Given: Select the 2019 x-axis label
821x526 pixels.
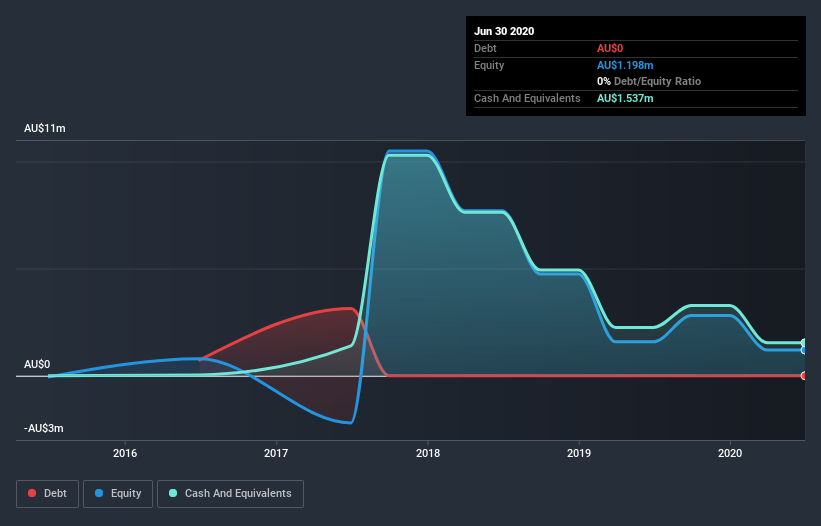Looking at the screenshot, I should (579, 453).
